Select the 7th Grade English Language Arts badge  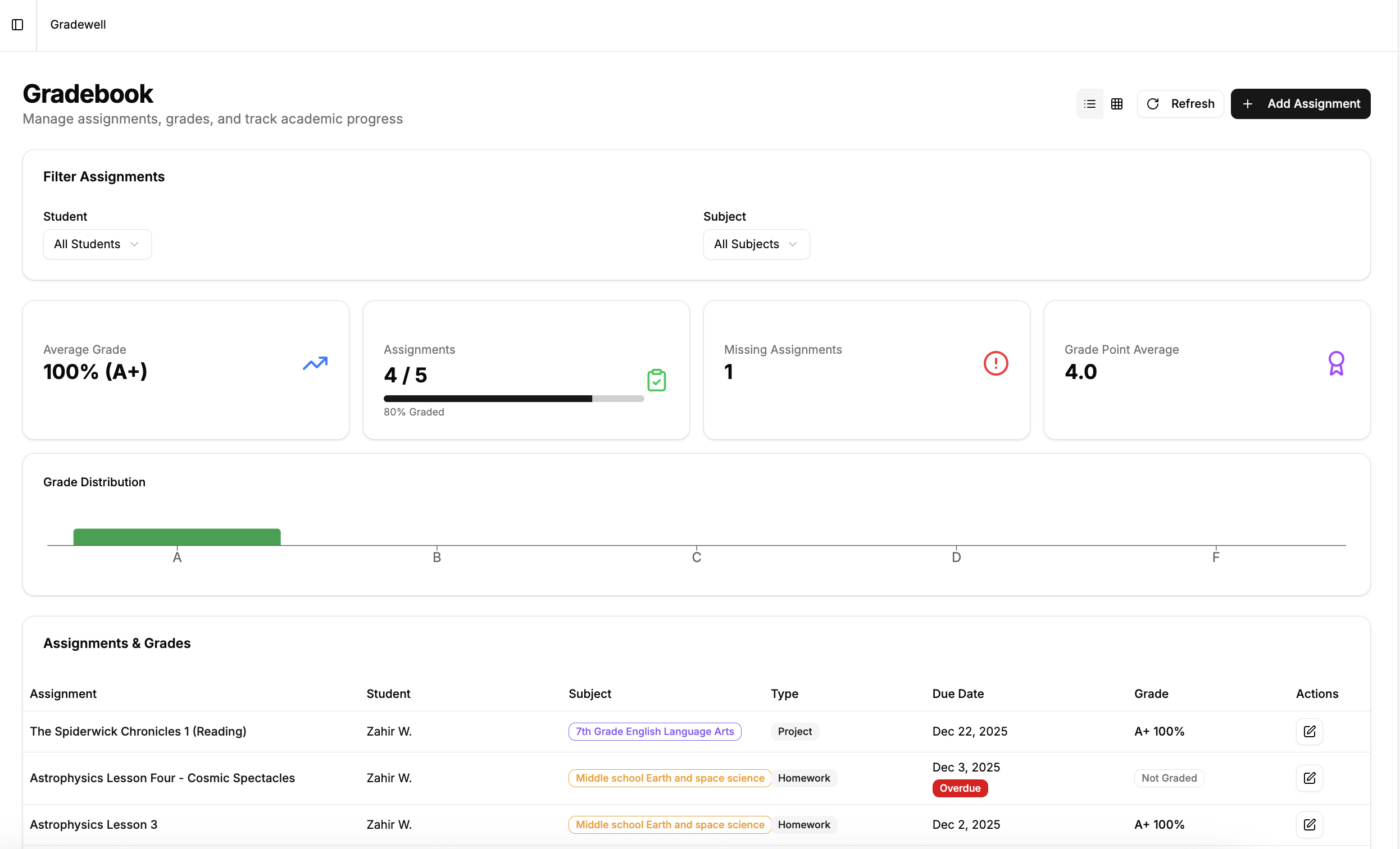[654, 732]
